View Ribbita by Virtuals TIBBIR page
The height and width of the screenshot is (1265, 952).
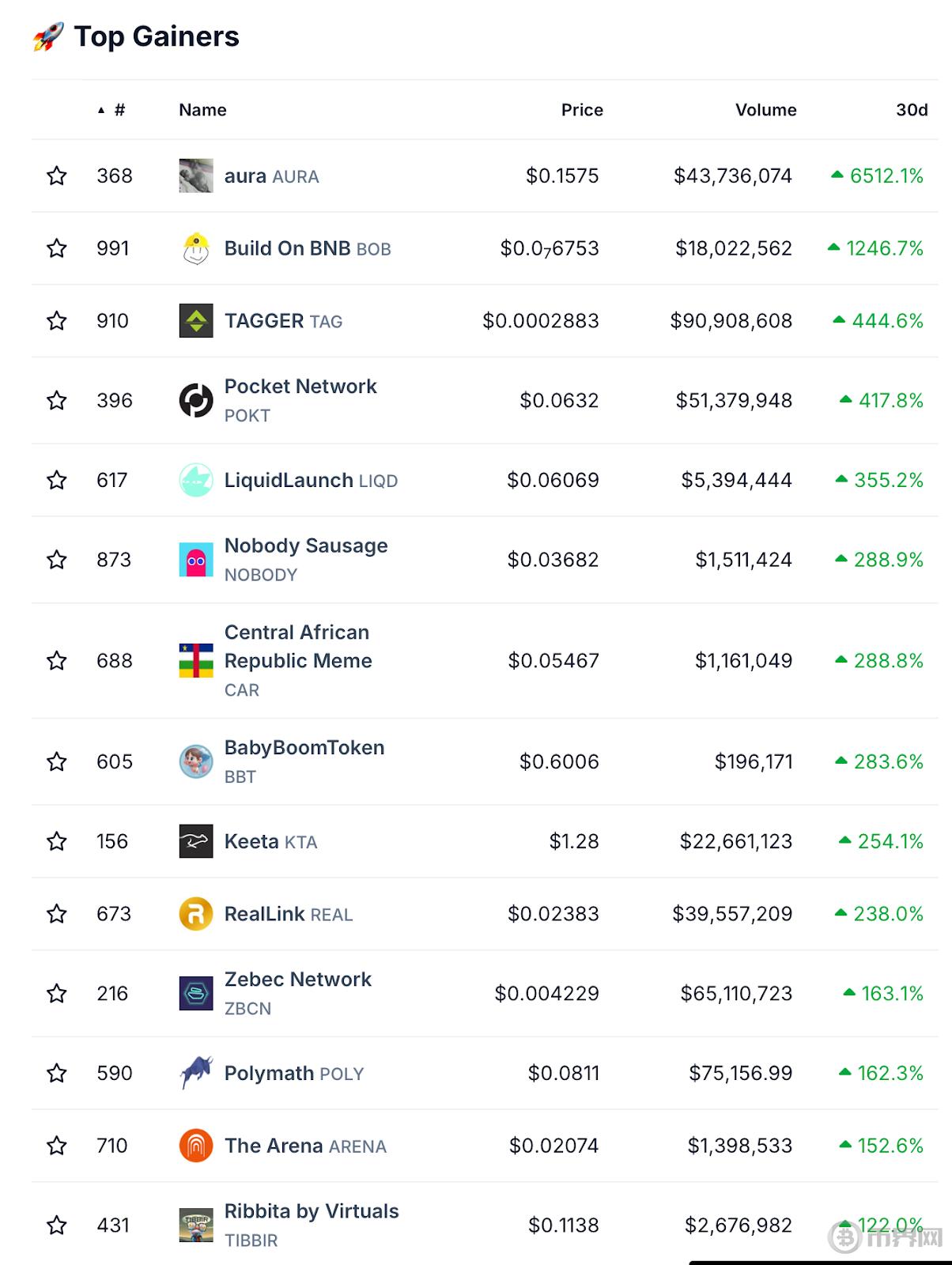click(312, 1225)
